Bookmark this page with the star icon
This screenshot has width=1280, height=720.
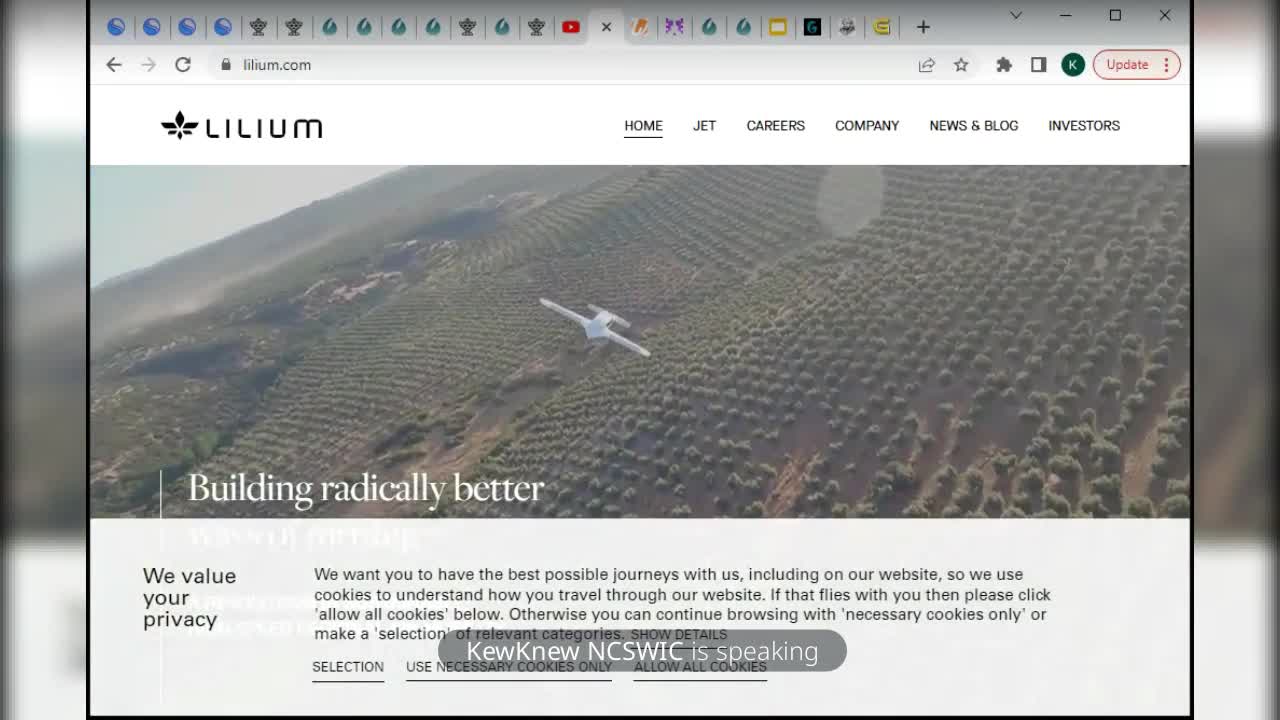pos(961,65)
